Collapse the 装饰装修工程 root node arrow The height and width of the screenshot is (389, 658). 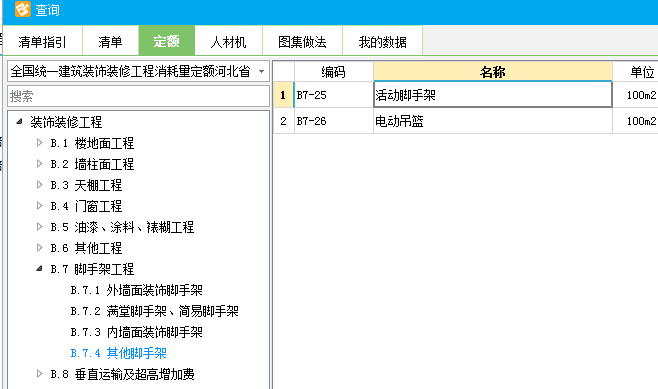pyautogui.click(x=19, y=122)
